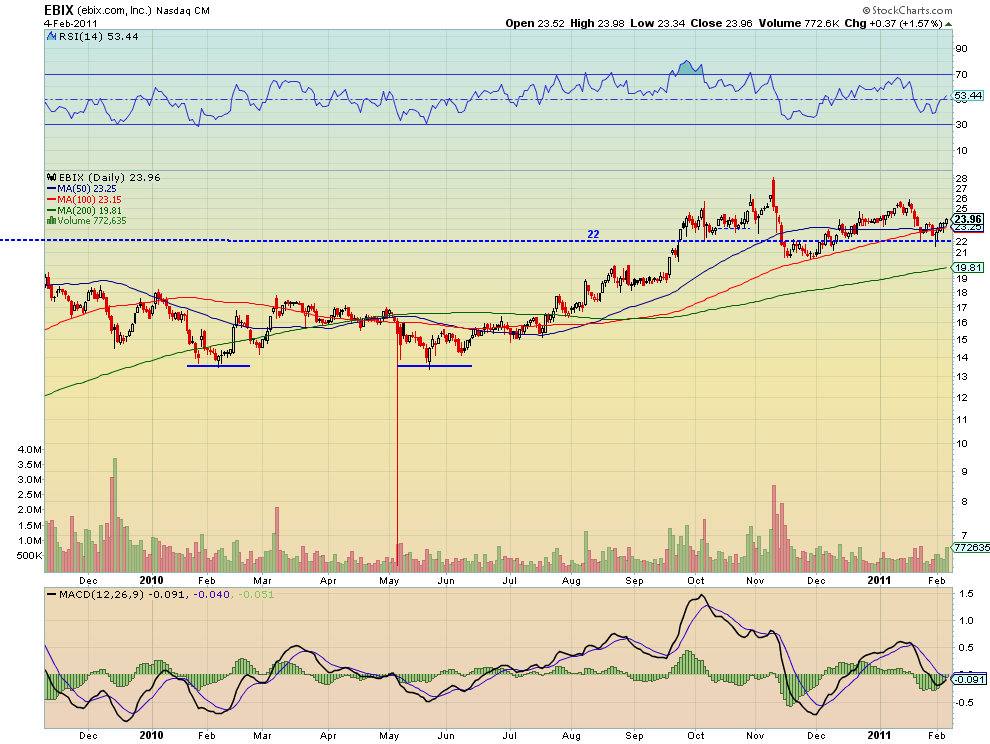The image size is (990, 744).
Task: Click the 19.81 MA(200) tag on right axis
Action: (969, 268)
